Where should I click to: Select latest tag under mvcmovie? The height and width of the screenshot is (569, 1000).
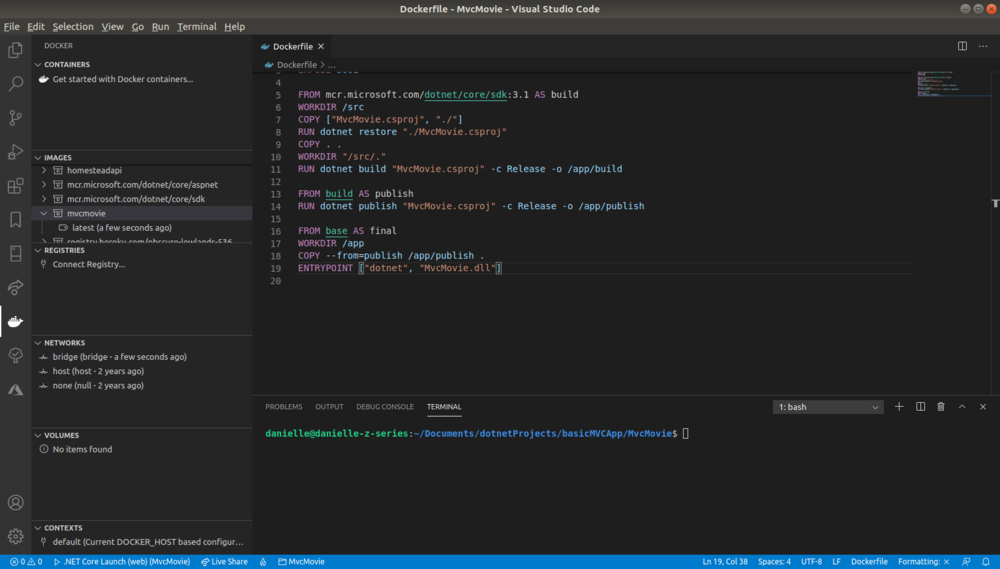pyautogui.click(x=122, y=228)
